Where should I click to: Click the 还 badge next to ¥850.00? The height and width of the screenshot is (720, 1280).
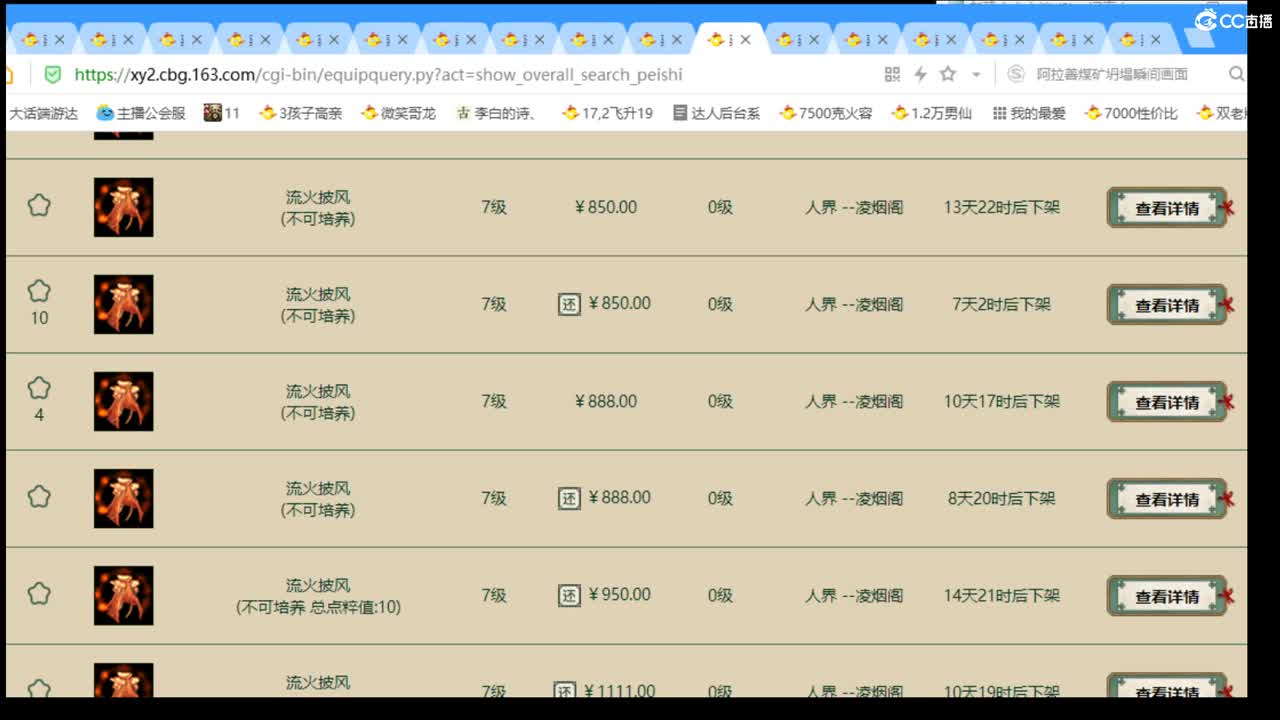point(569,304)
